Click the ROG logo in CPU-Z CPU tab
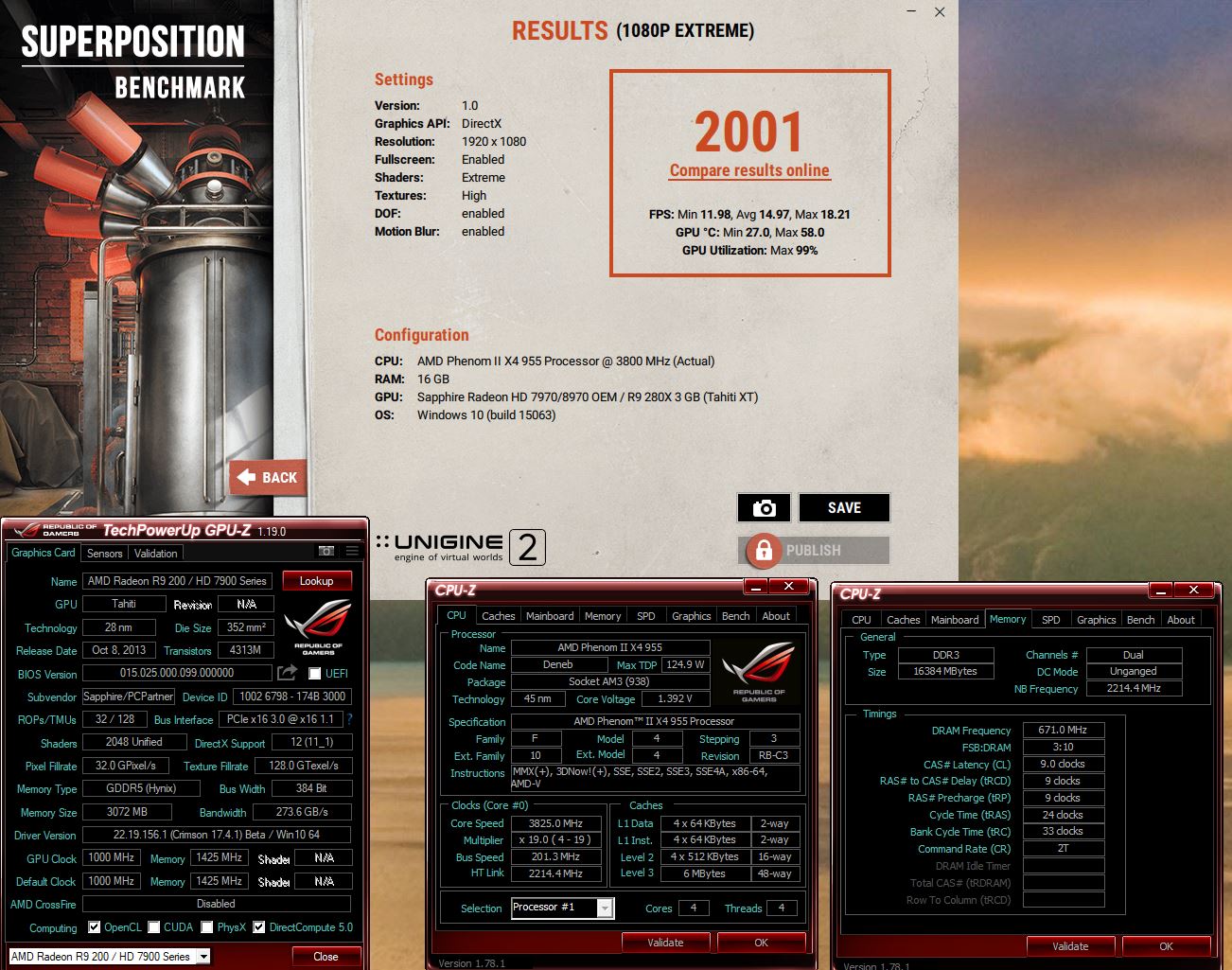 click(758, 673)
